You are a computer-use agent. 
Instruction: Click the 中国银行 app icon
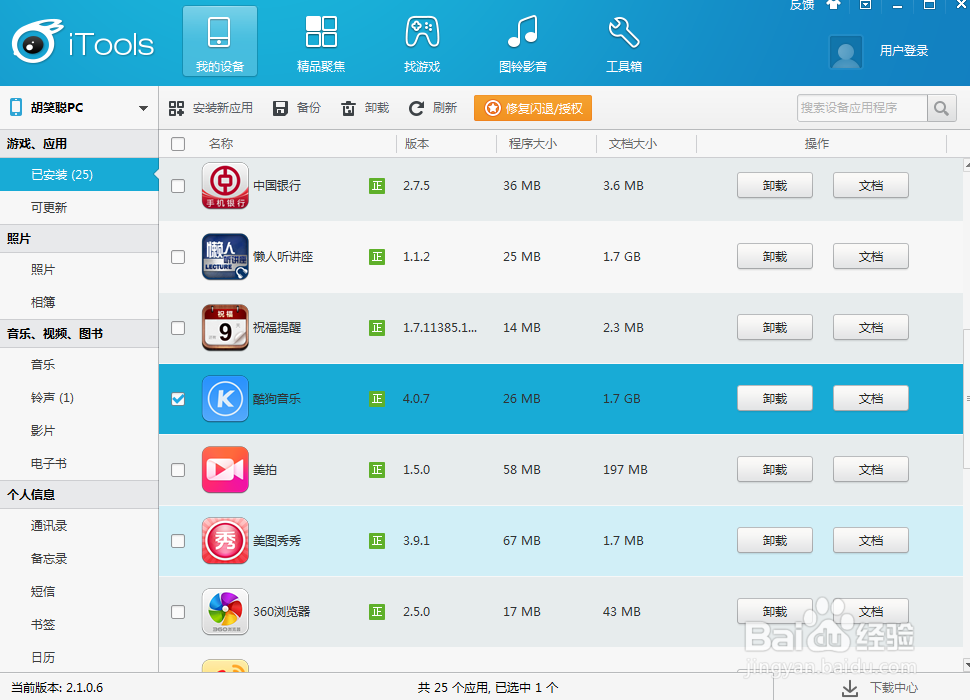225,186
